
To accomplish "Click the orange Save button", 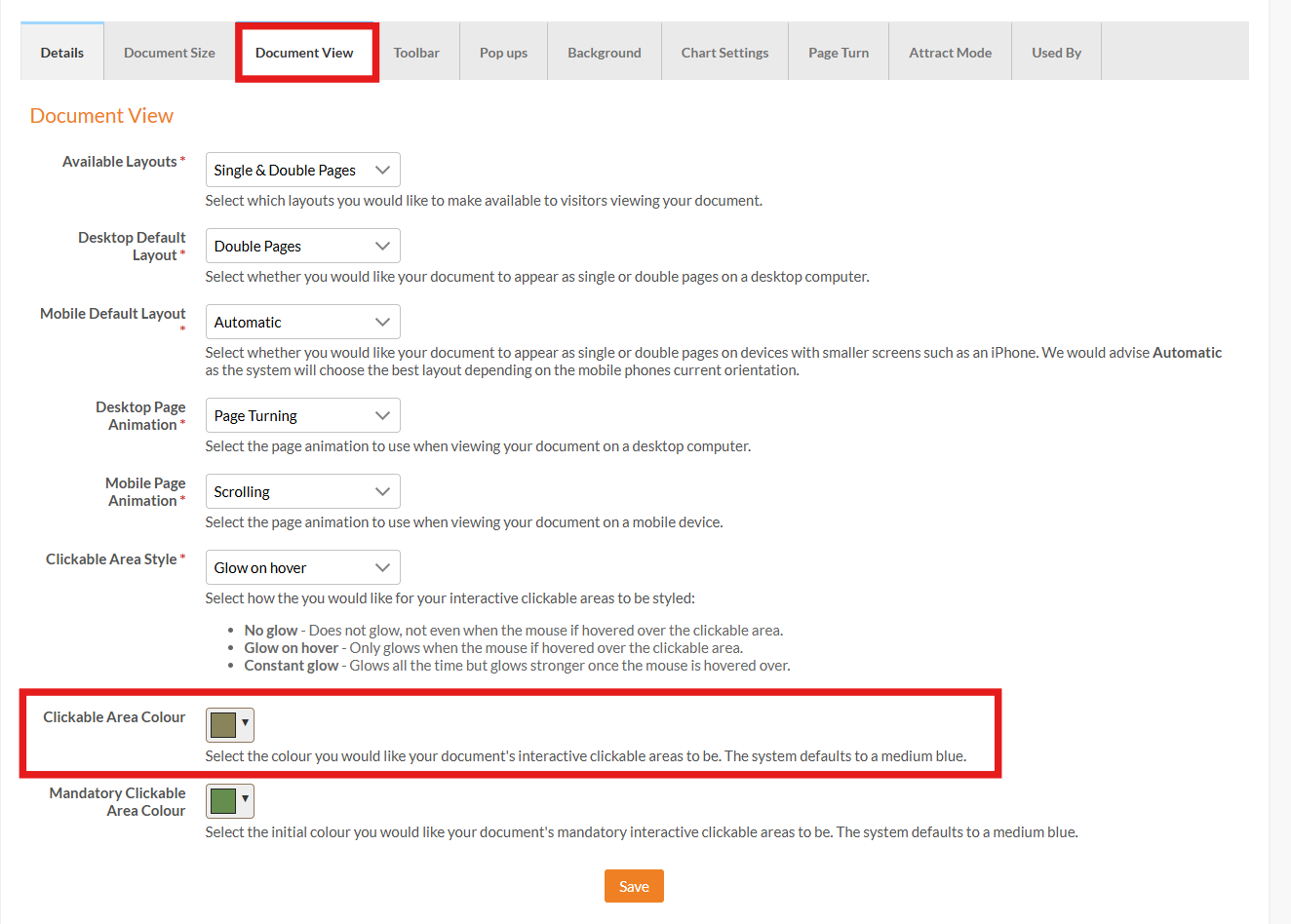I will [634, 886].
